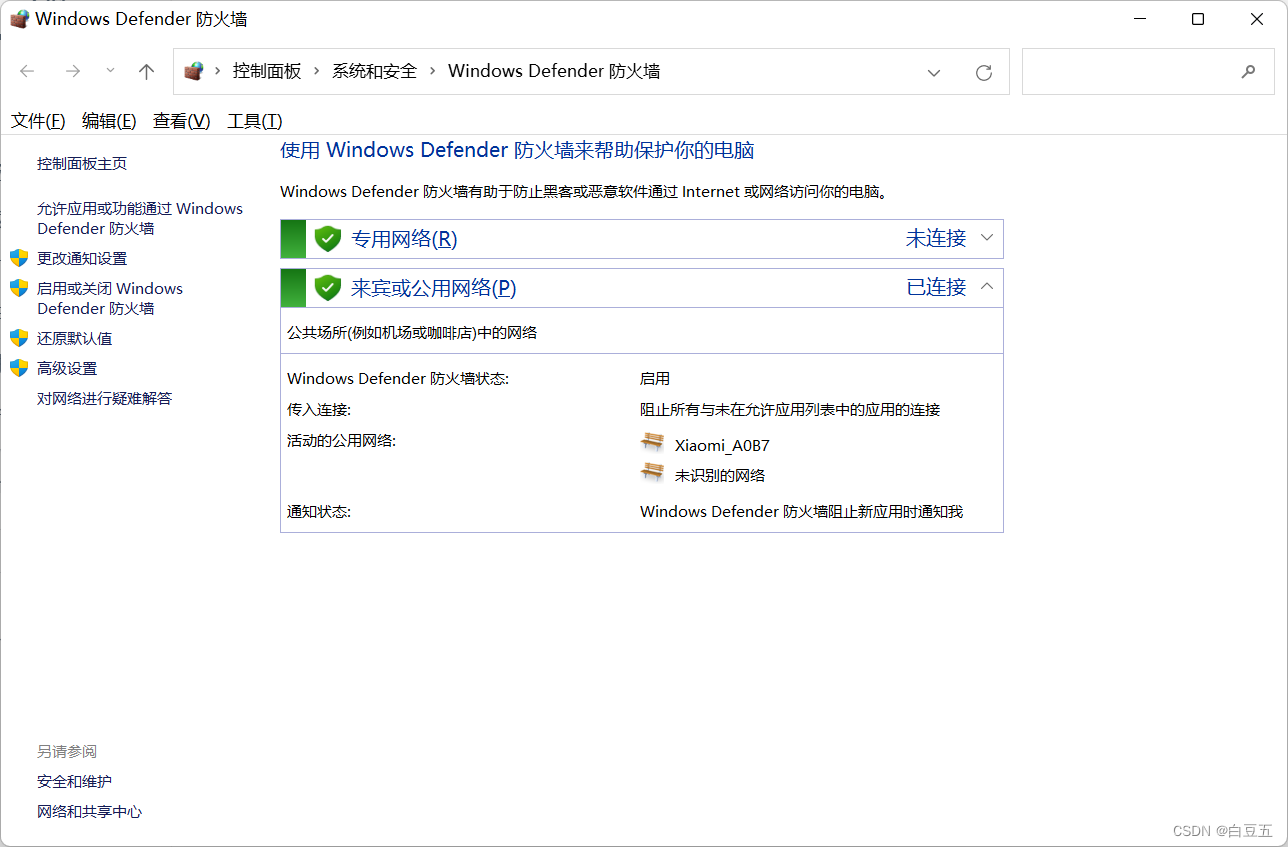
Task: Click the shield icon beside 高级设置
Action: [19, 368]
